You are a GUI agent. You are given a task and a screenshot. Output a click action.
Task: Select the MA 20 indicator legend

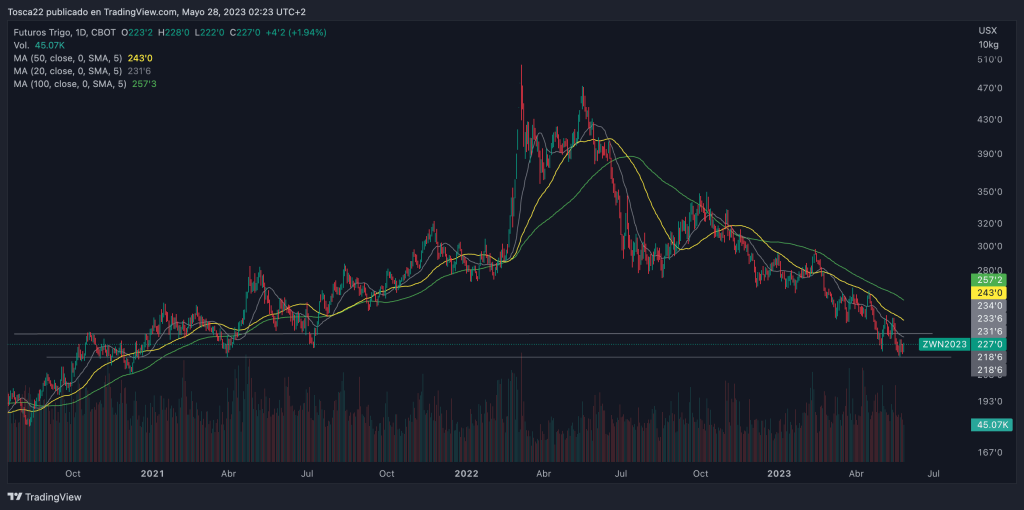[70, 71]
